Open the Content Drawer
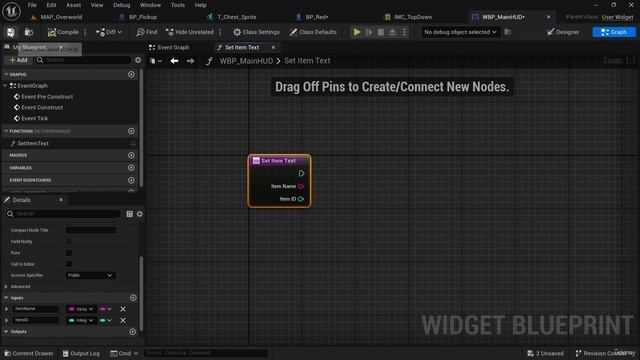 point(29,353)
